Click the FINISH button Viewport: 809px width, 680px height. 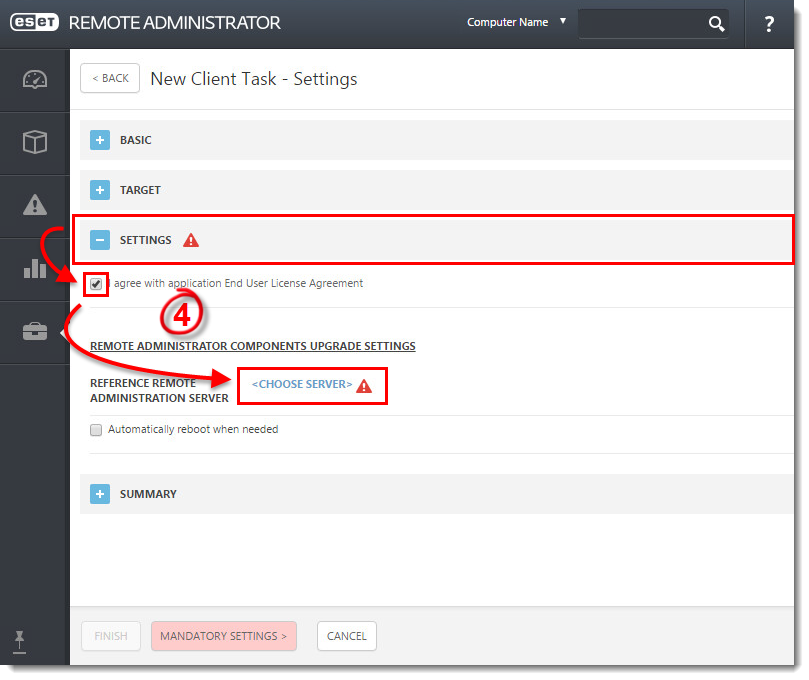111,636
